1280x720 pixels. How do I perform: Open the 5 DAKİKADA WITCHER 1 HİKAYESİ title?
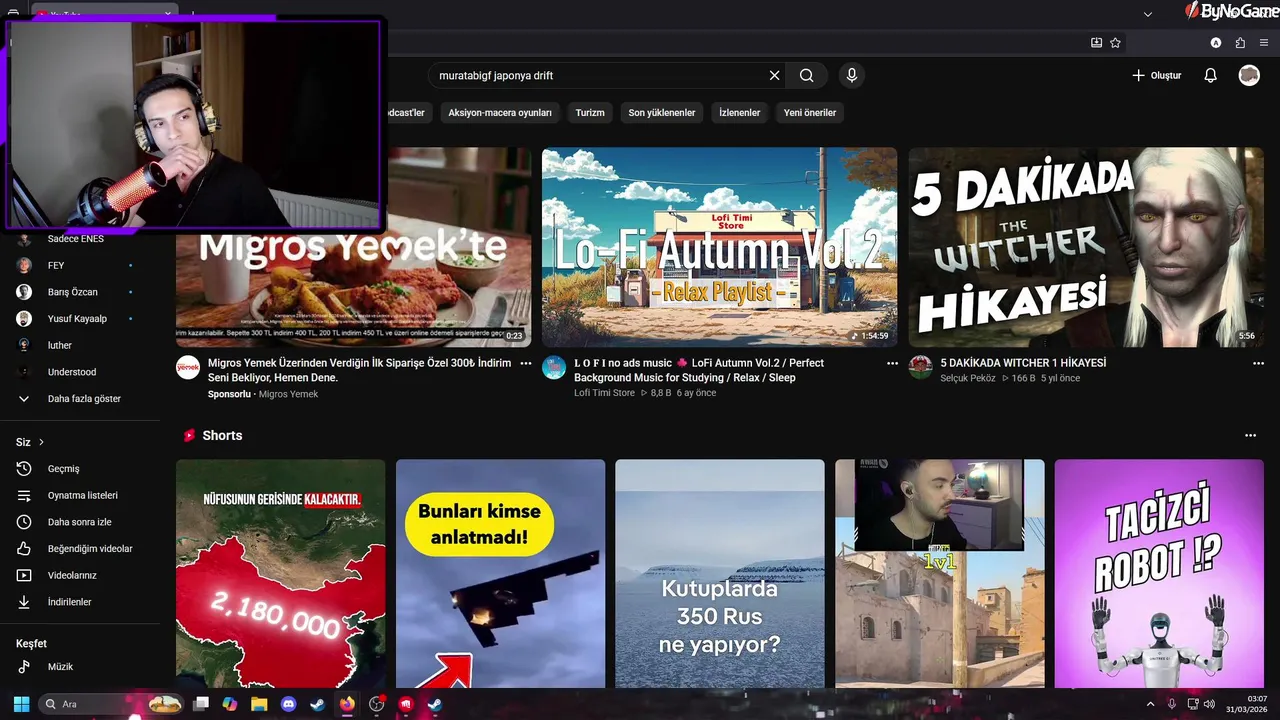click(x=1023, y=363)
